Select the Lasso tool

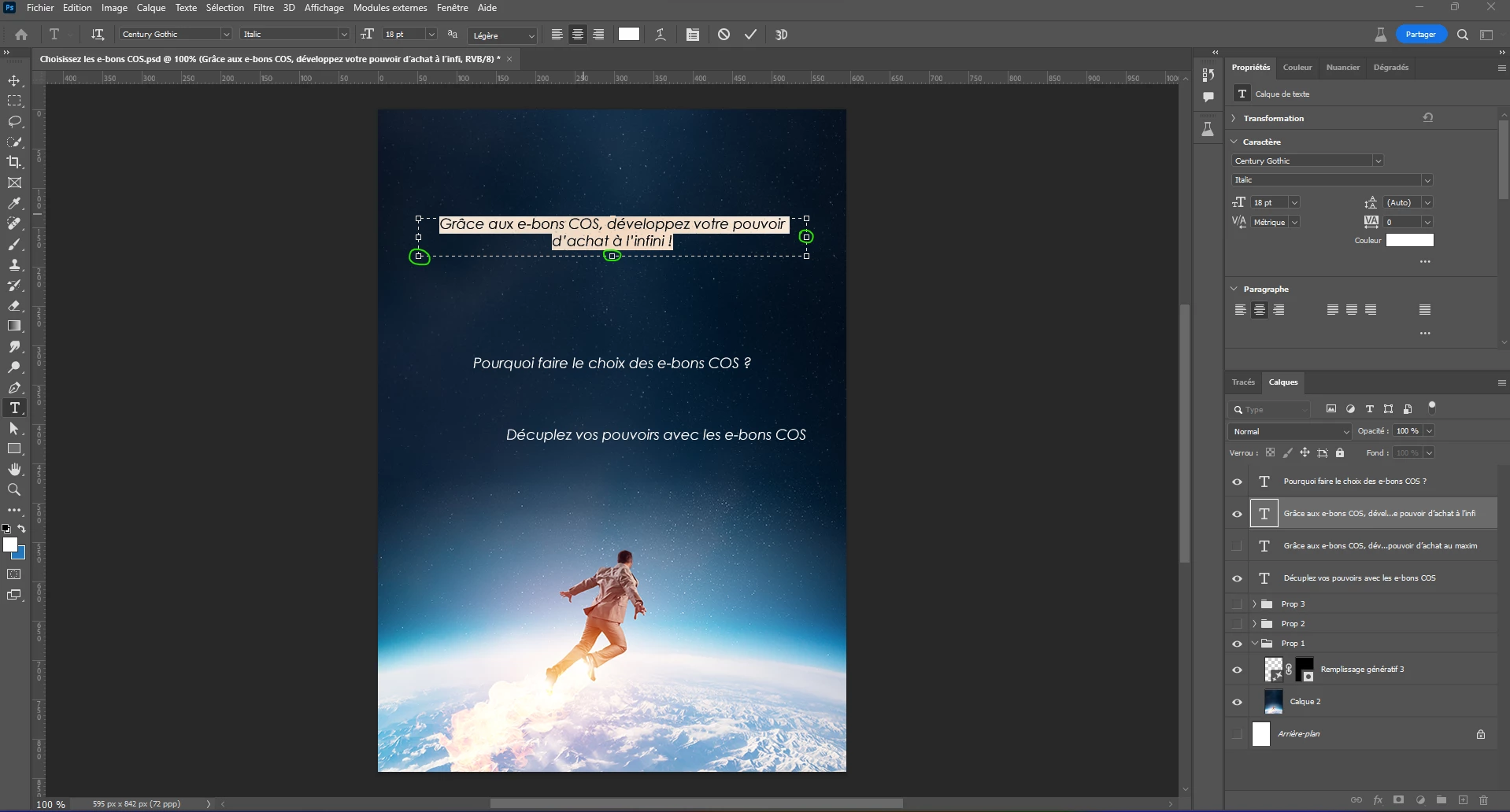point(14,122)
